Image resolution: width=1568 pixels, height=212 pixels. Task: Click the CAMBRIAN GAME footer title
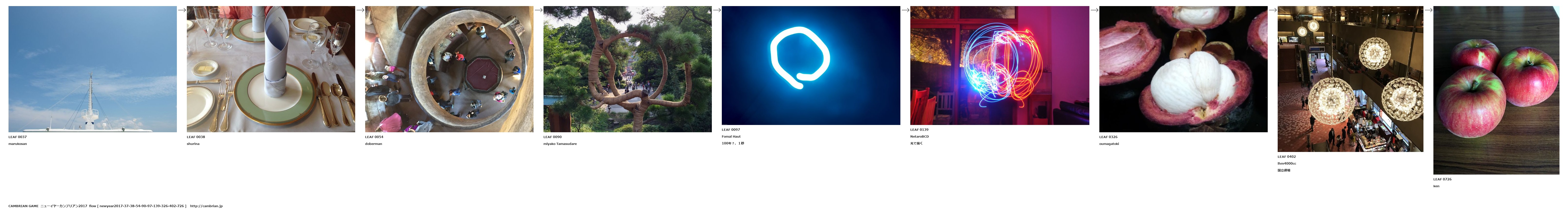(x=23, y=206)
